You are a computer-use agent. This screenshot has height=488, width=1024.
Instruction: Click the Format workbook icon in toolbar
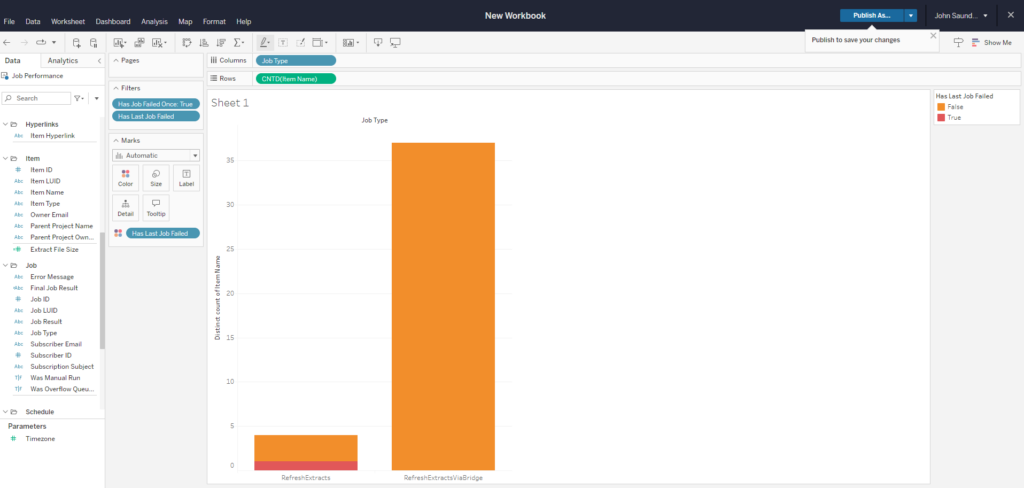[300, 42]
